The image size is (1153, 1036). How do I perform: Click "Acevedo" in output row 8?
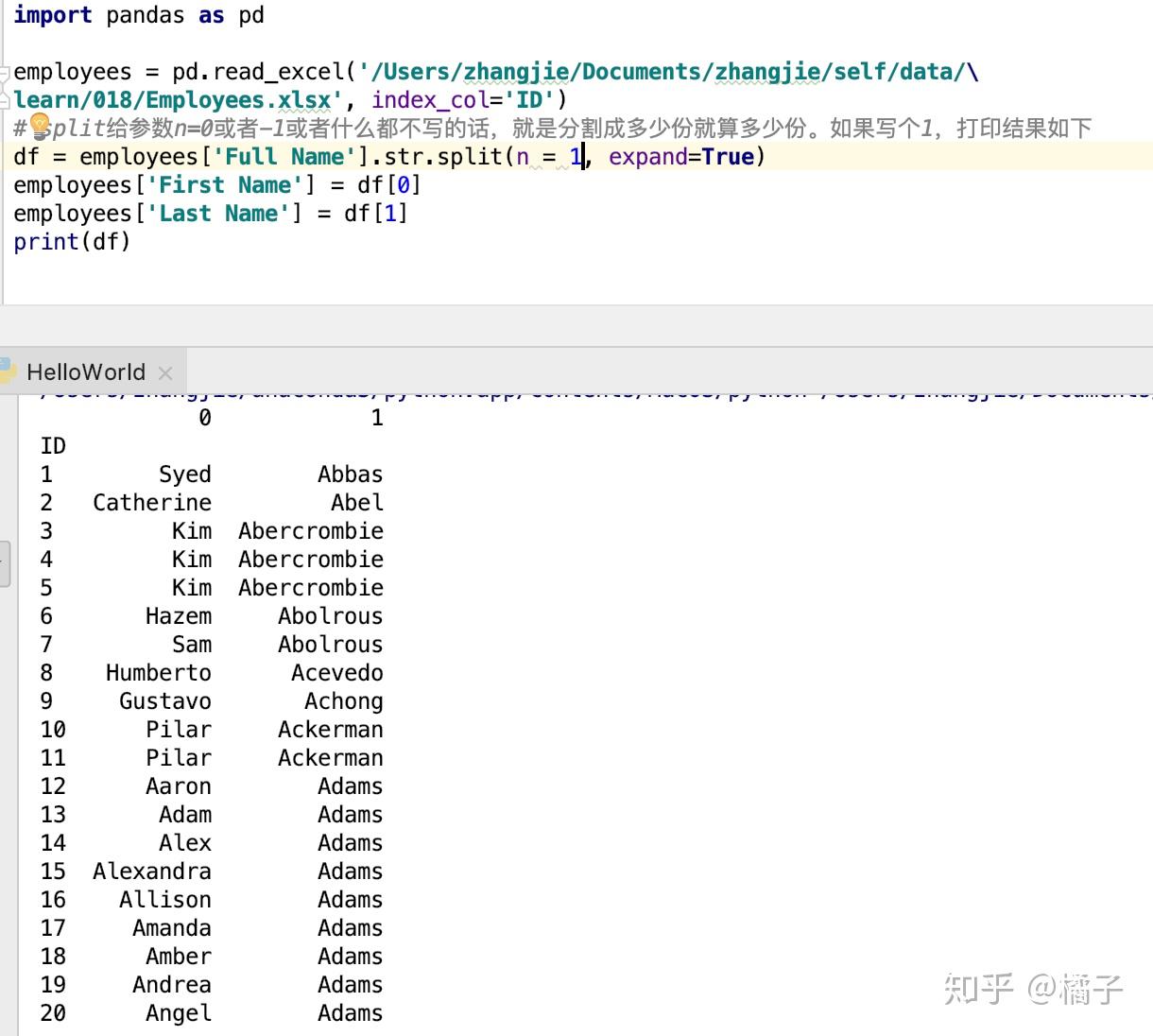click(x=337, y=673)
